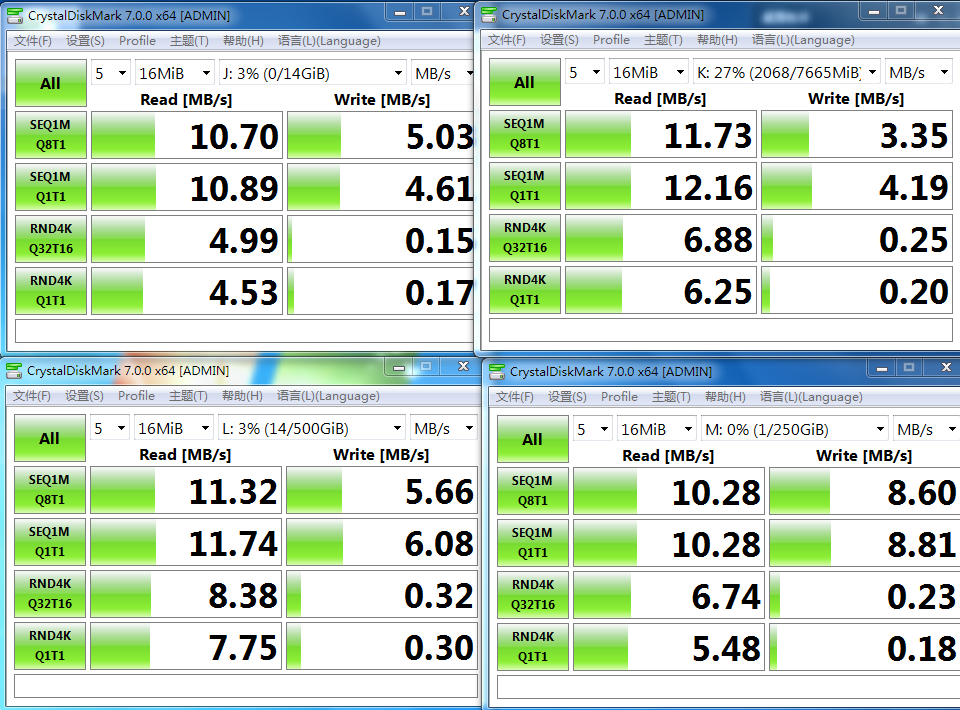The height and width of the screenshot is (710, 960).
Task: Open 主题(T) menu in L: drive window
Action: pos(189,396)
